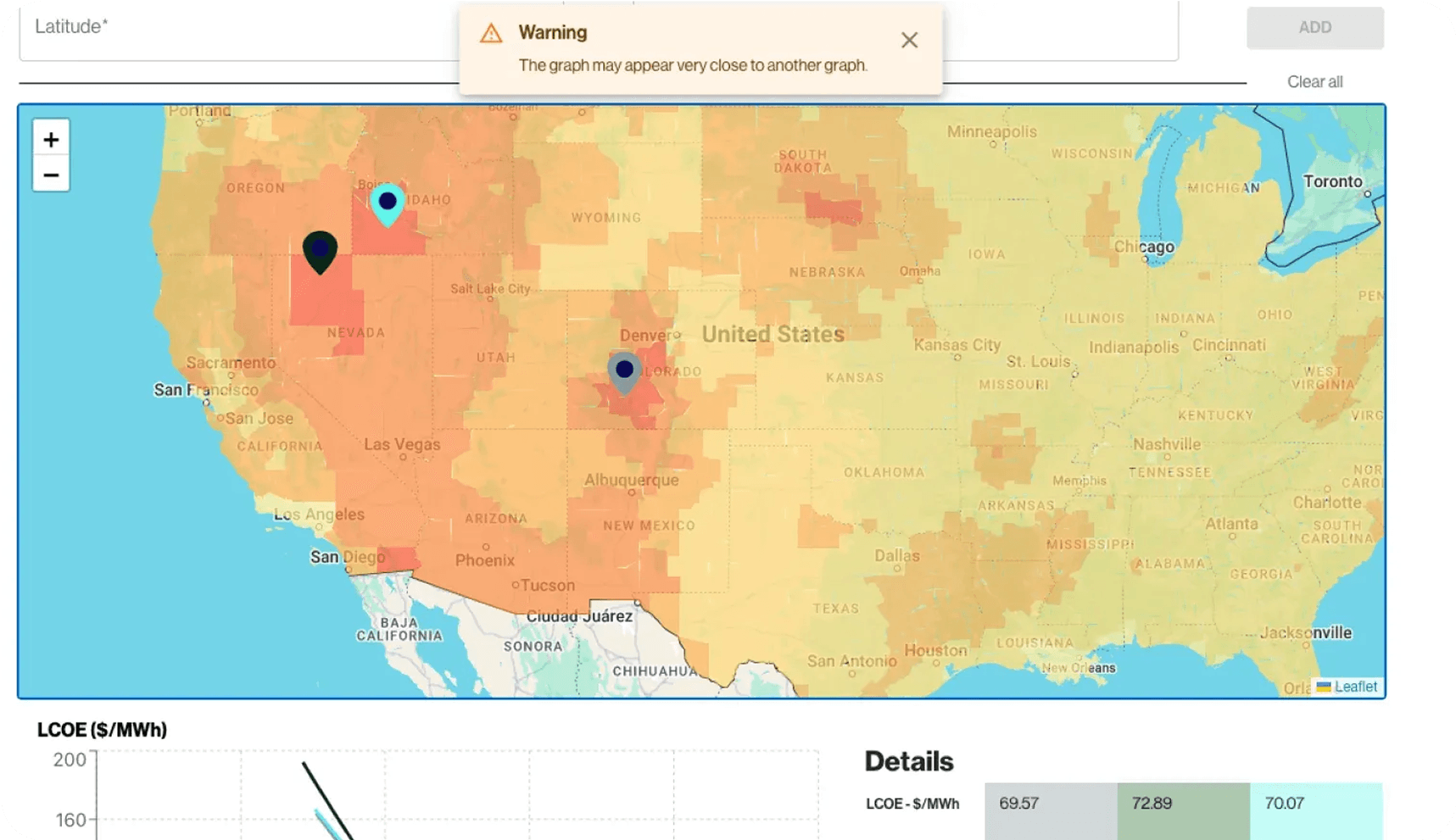Dismiss the Warning notification
The image size is (1456, 840).
pos(909,40)
